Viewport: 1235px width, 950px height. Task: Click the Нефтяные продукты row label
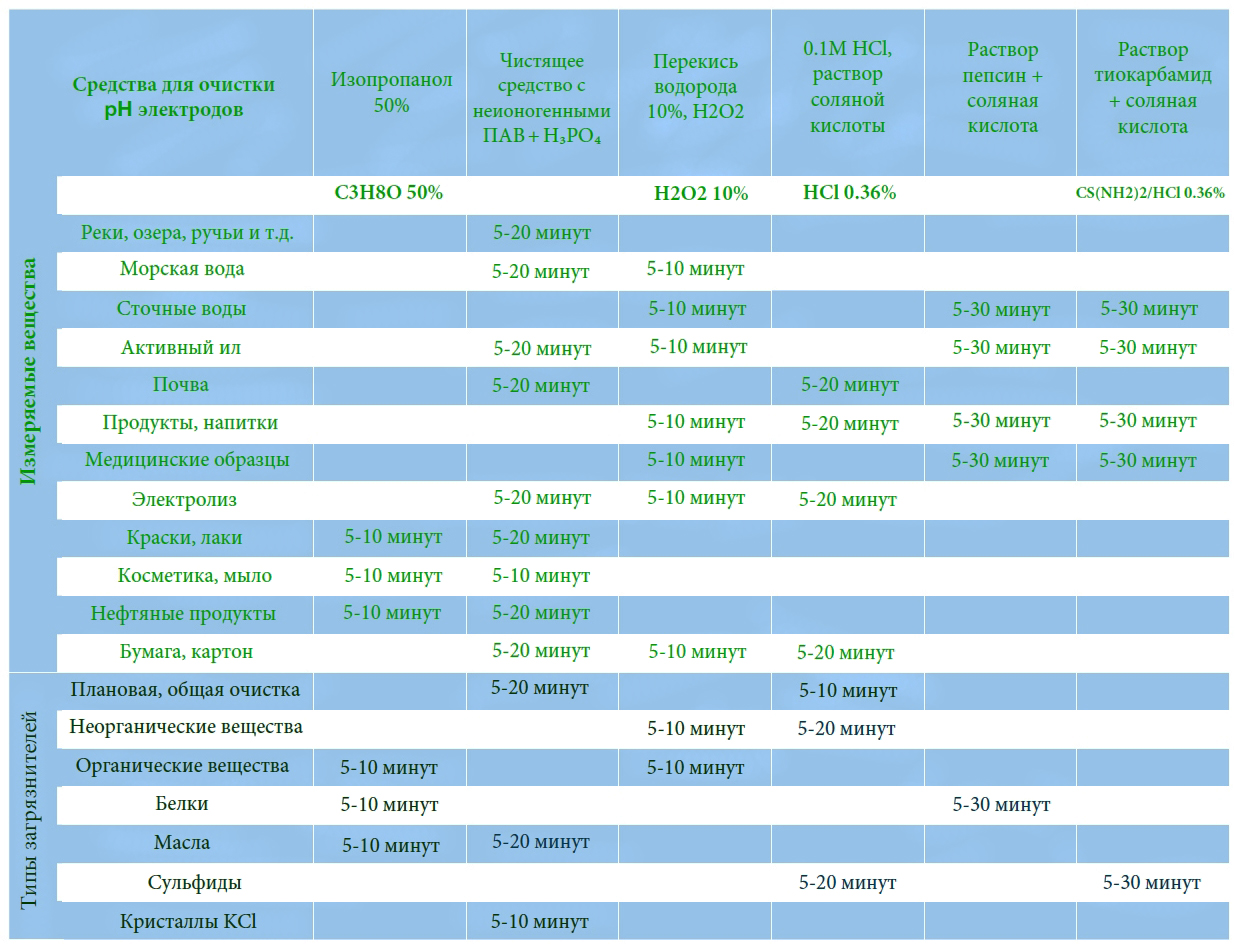(183, 613)
